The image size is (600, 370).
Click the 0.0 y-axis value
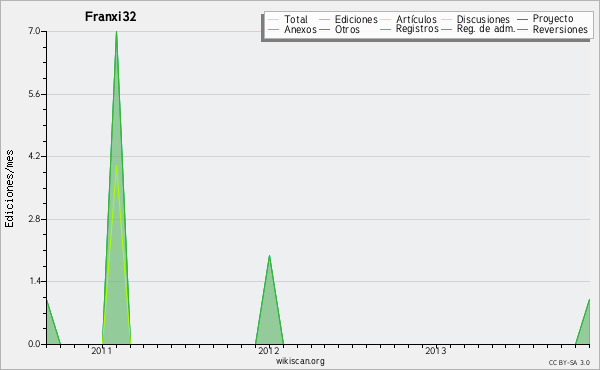[34, 344]
